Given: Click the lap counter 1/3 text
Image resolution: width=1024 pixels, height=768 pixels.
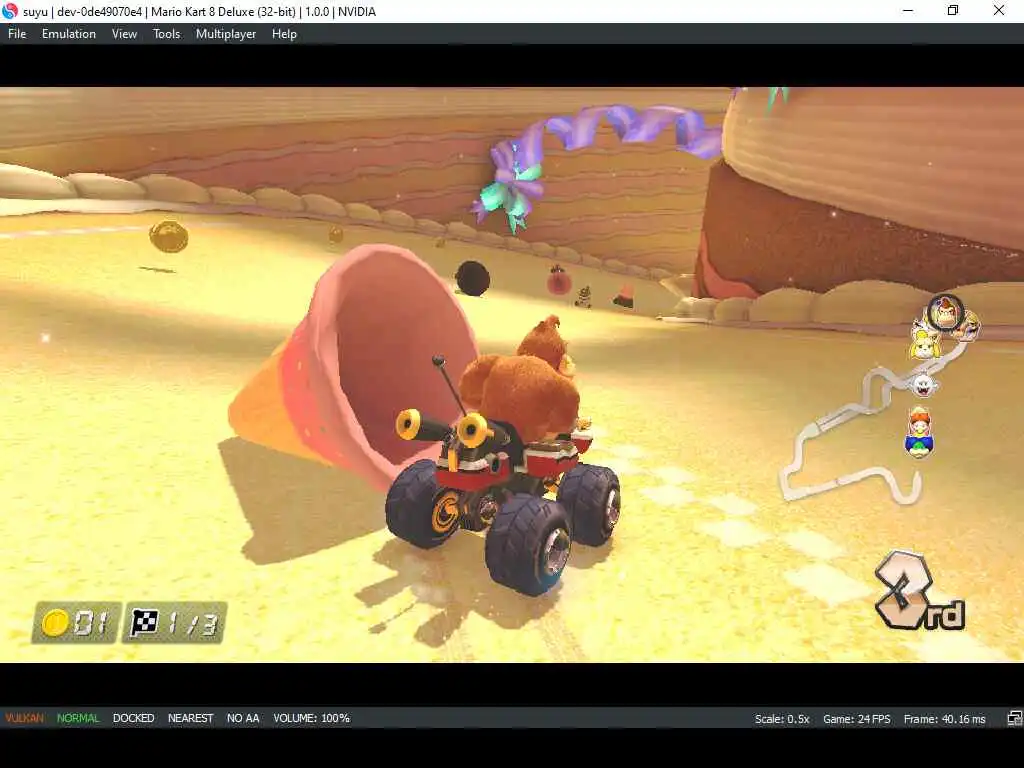Looking at the screenshot, I should (191, 624).
